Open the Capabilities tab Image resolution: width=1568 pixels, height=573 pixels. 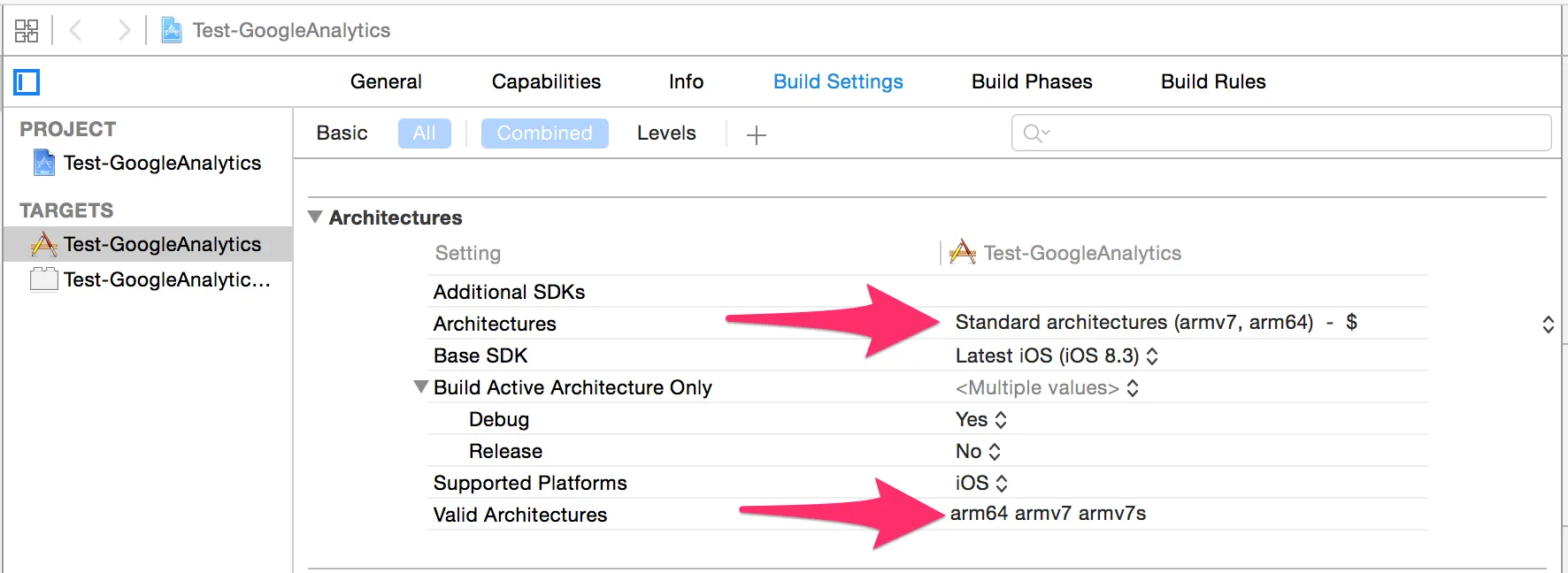coord(546,81)
